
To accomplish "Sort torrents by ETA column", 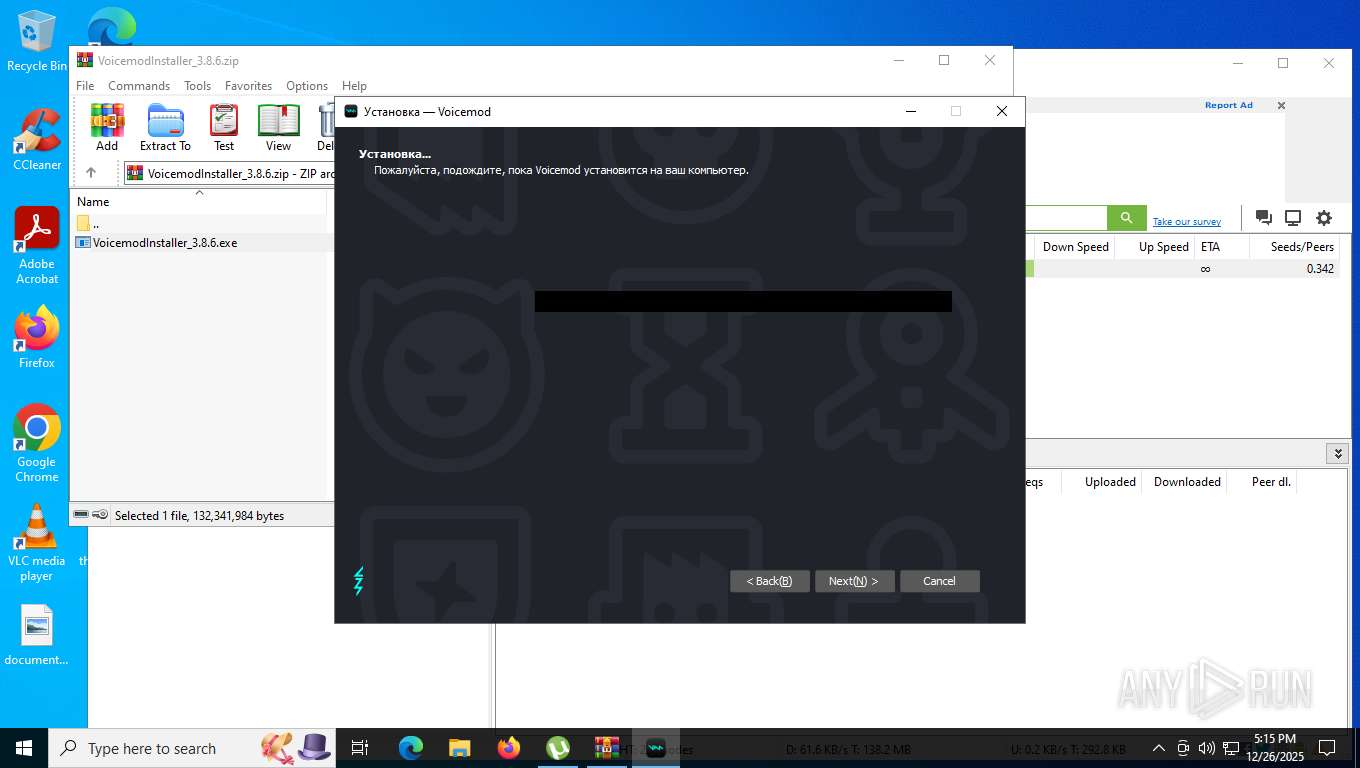I will click(1222, 247).
